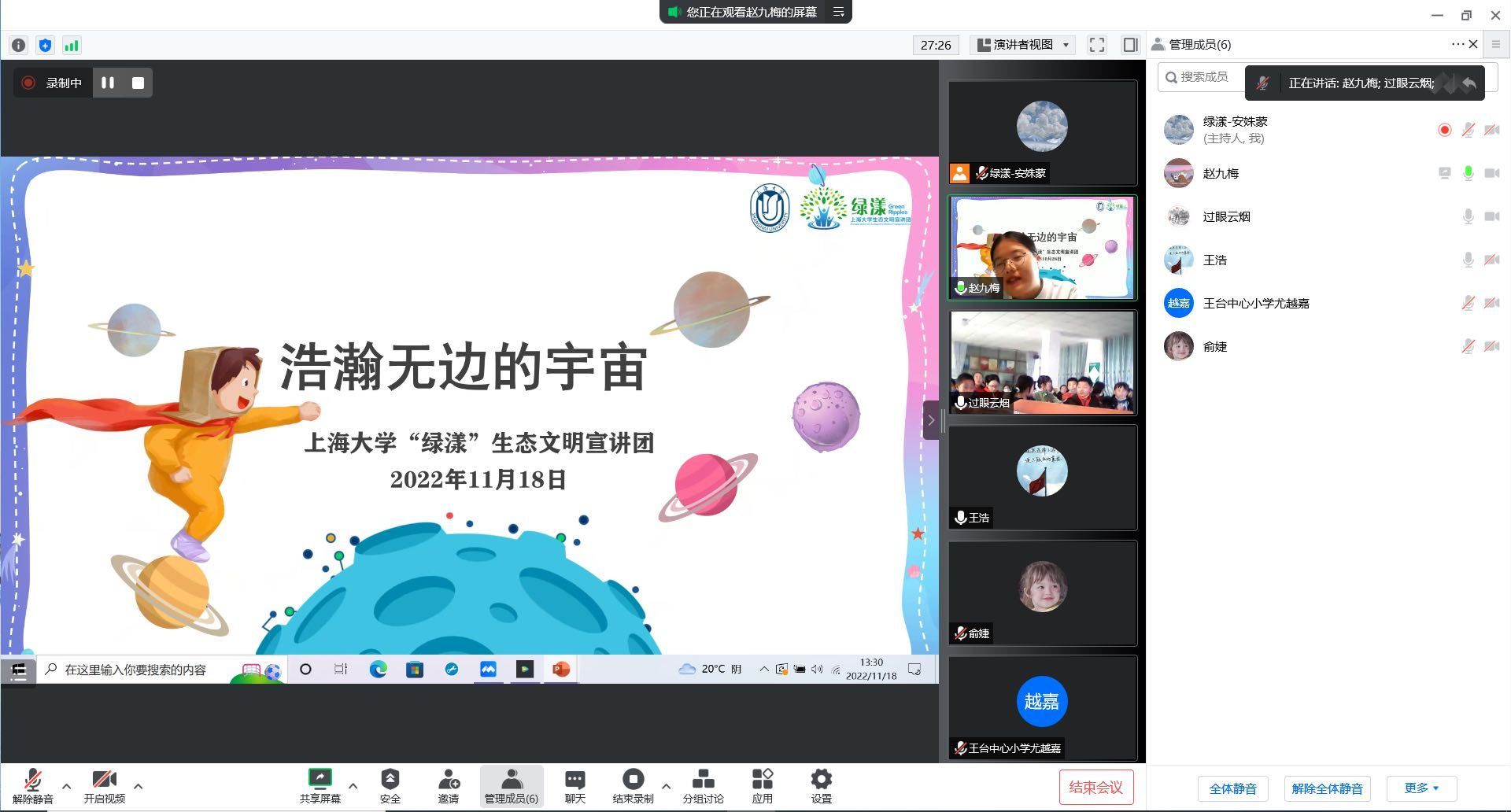Open 分组讨论 breakout rooms
This screenshot has width=1511, height=812.
[703, 780]
